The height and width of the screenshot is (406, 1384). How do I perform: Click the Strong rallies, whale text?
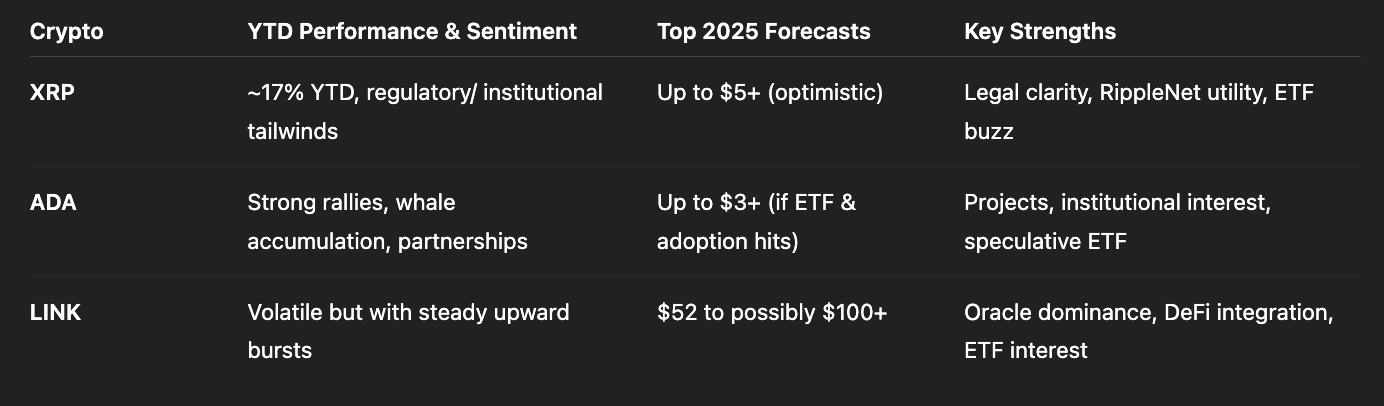coord(351,203)
